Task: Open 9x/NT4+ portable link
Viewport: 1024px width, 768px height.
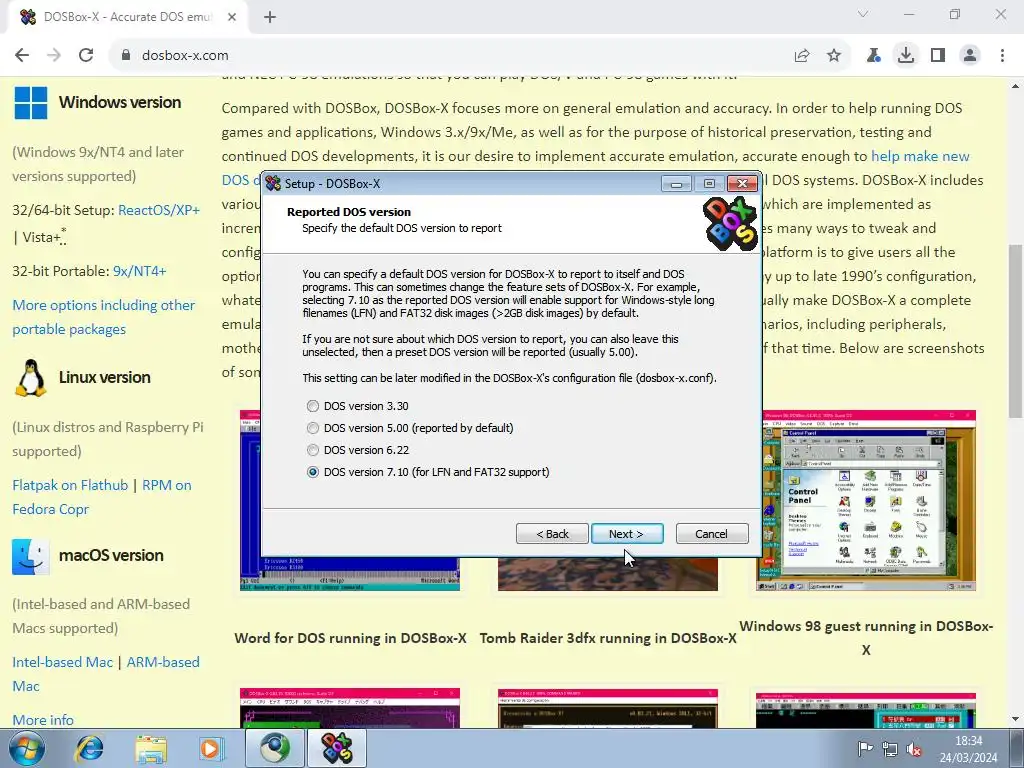Action: tap(139, 271)
